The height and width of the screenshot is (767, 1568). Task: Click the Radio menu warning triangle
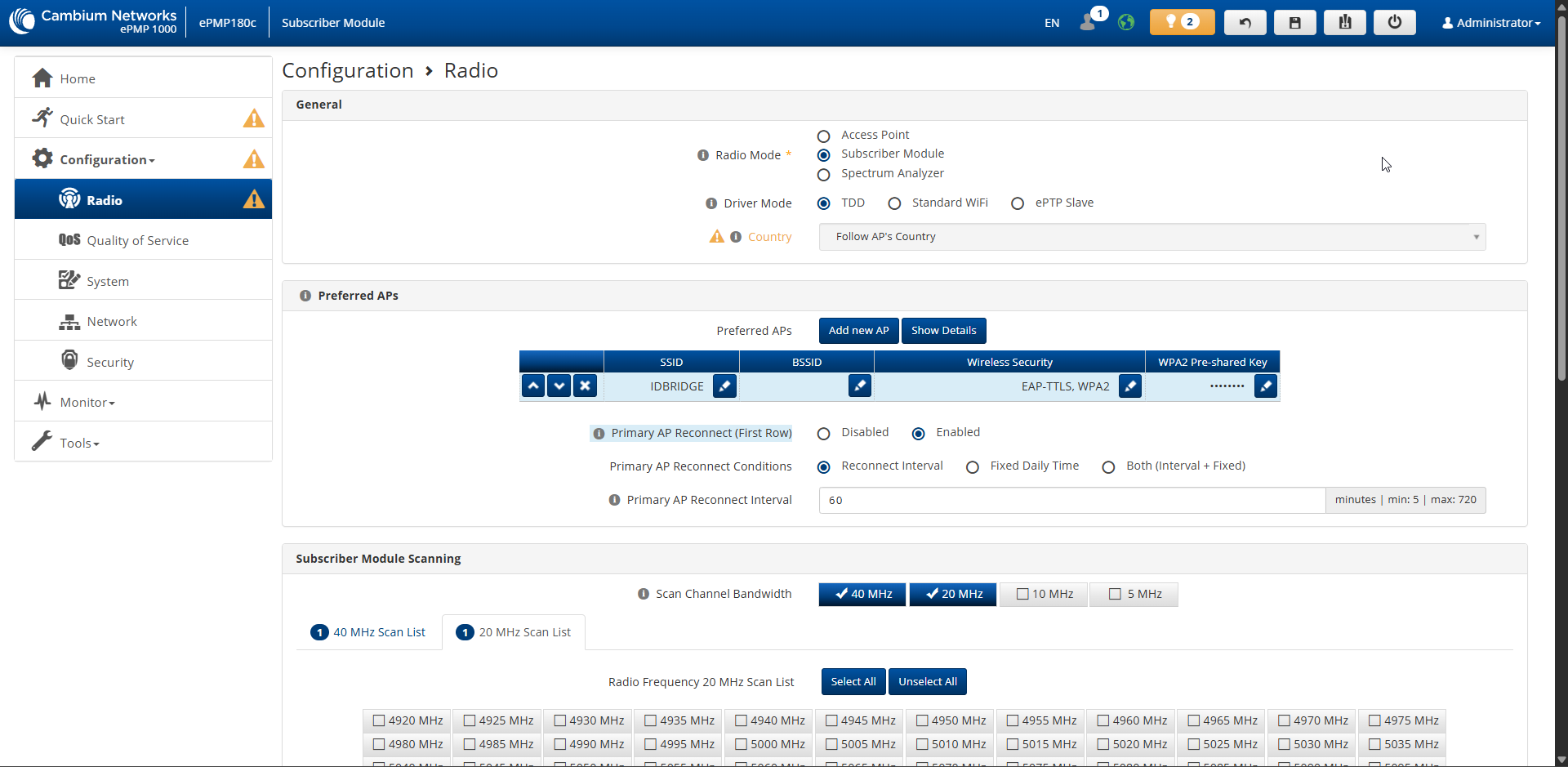(x=254, y=199)
